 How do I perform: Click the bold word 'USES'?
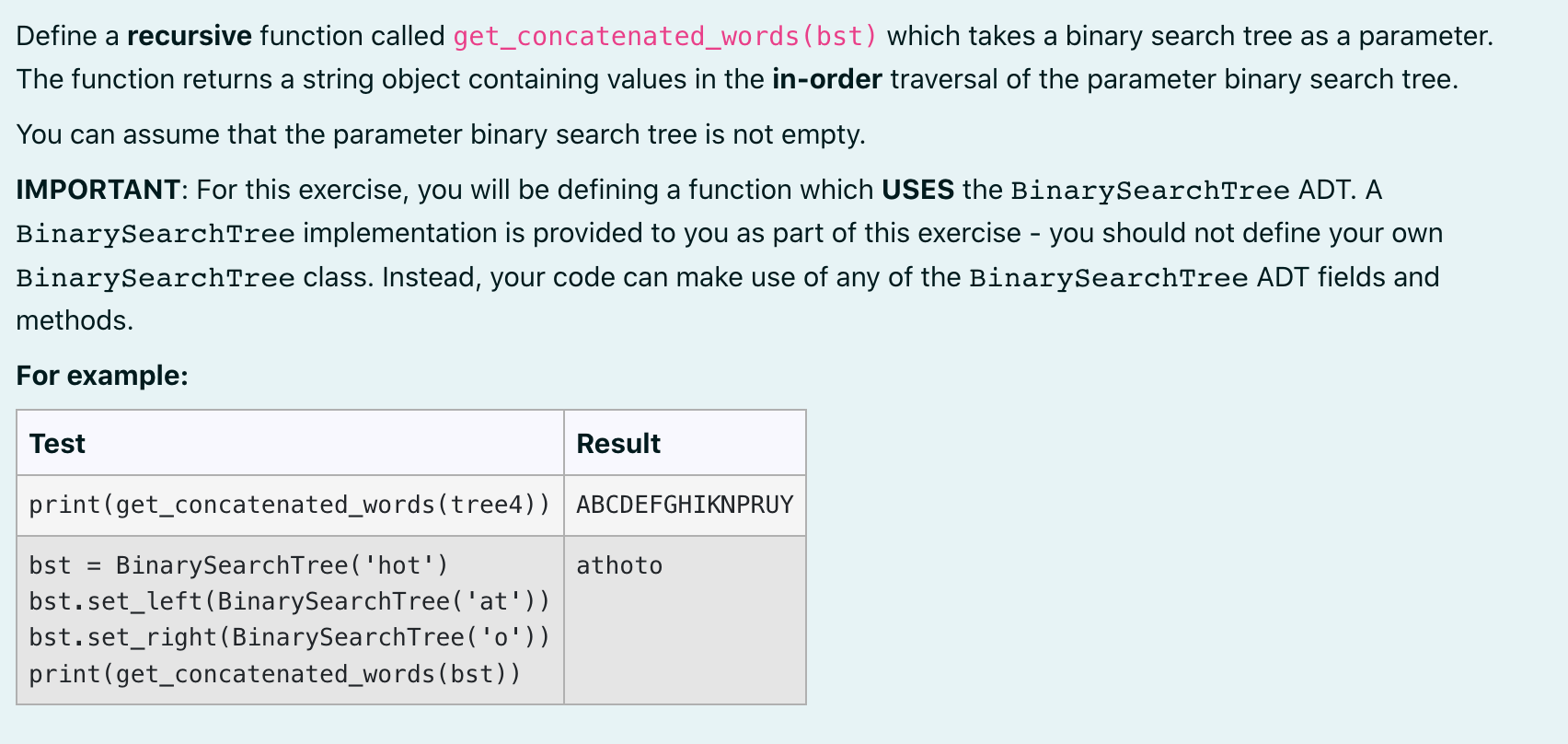[x=917, y=190]
